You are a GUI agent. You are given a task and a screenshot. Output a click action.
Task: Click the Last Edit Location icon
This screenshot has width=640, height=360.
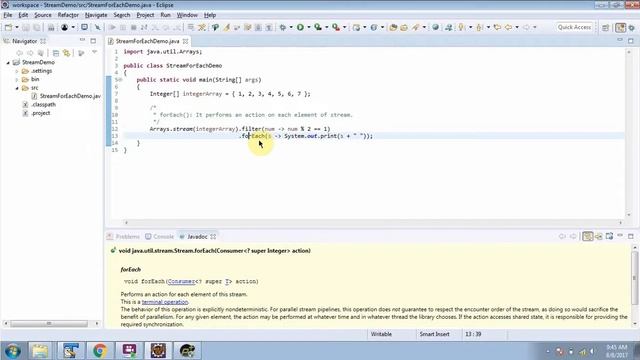click(497, 27)
